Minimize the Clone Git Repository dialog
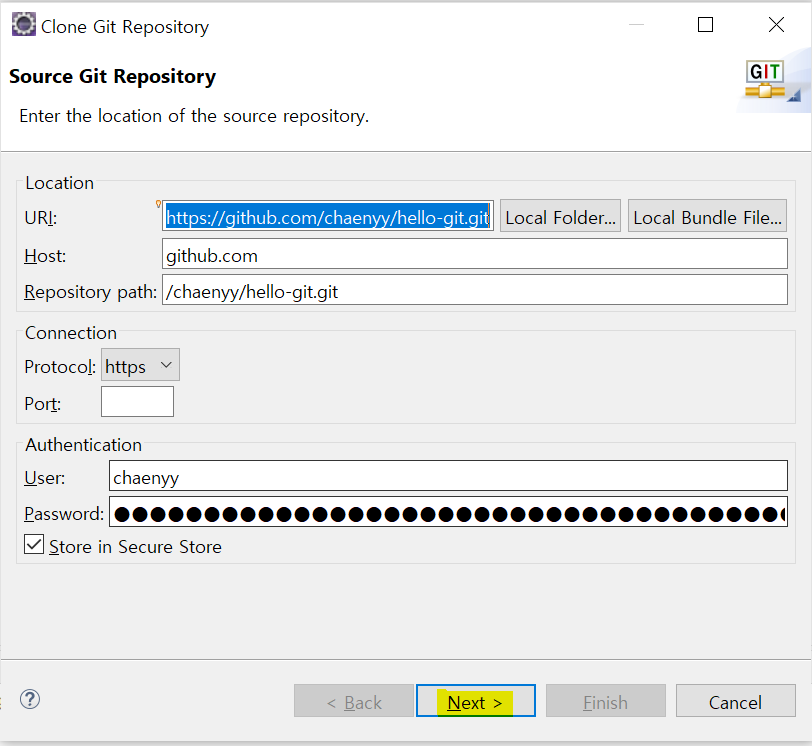812x746 pixels. point(636,24)
